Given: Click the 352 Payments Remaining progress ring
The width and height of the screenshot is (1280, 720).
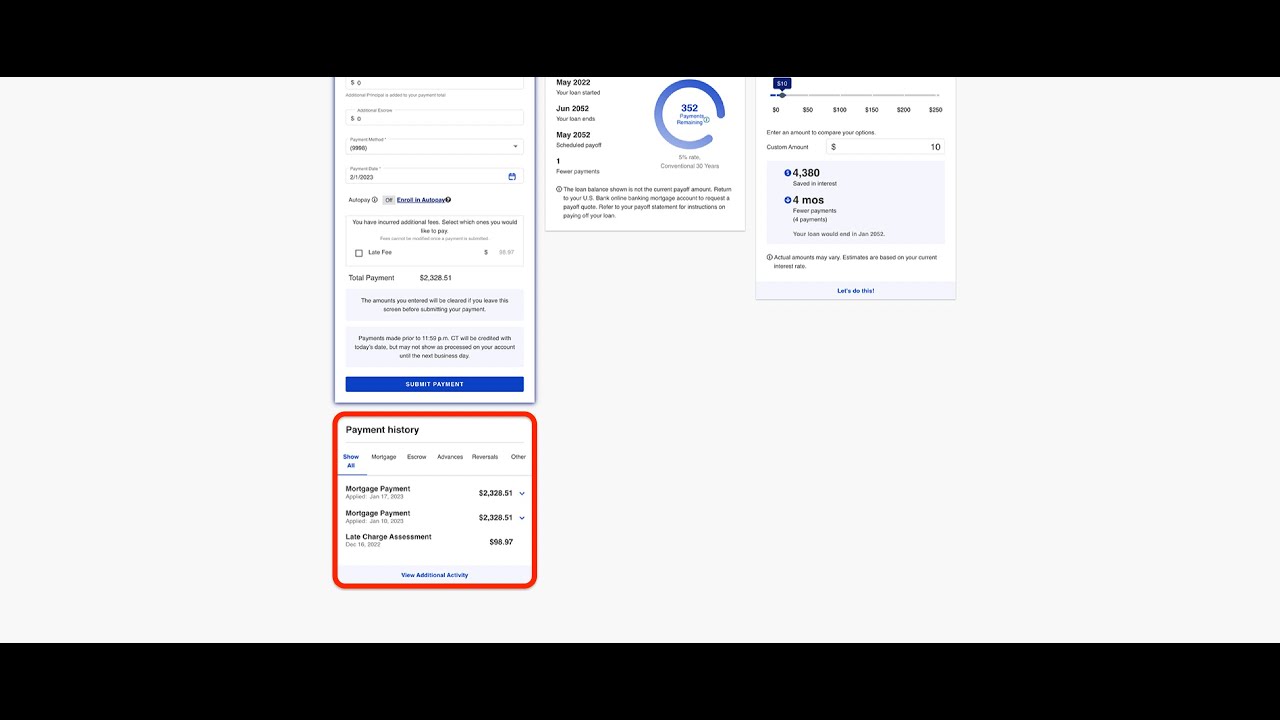Looking at the screenshot, I should pyautogui.click(x=690, y=115).
